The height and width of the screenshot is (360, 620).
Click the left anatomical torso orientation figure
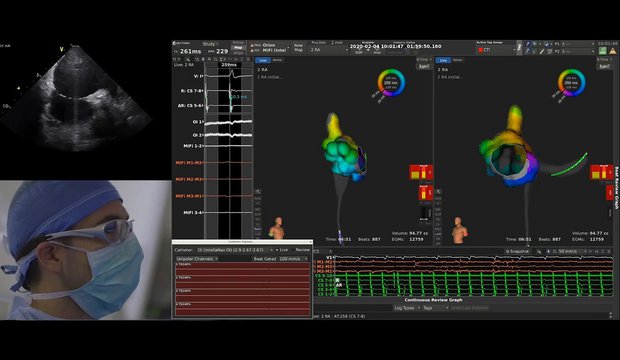277,228
